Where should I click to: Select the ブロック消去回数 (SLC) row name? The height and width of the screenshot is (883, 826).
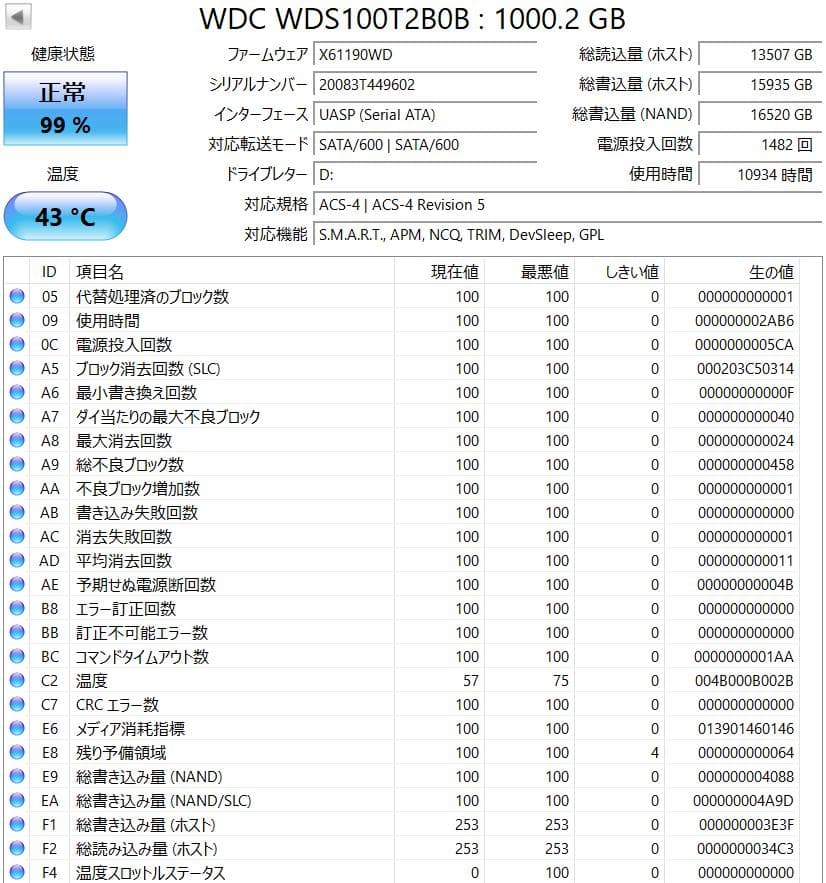pyautogui.click(x=148, y=368)
